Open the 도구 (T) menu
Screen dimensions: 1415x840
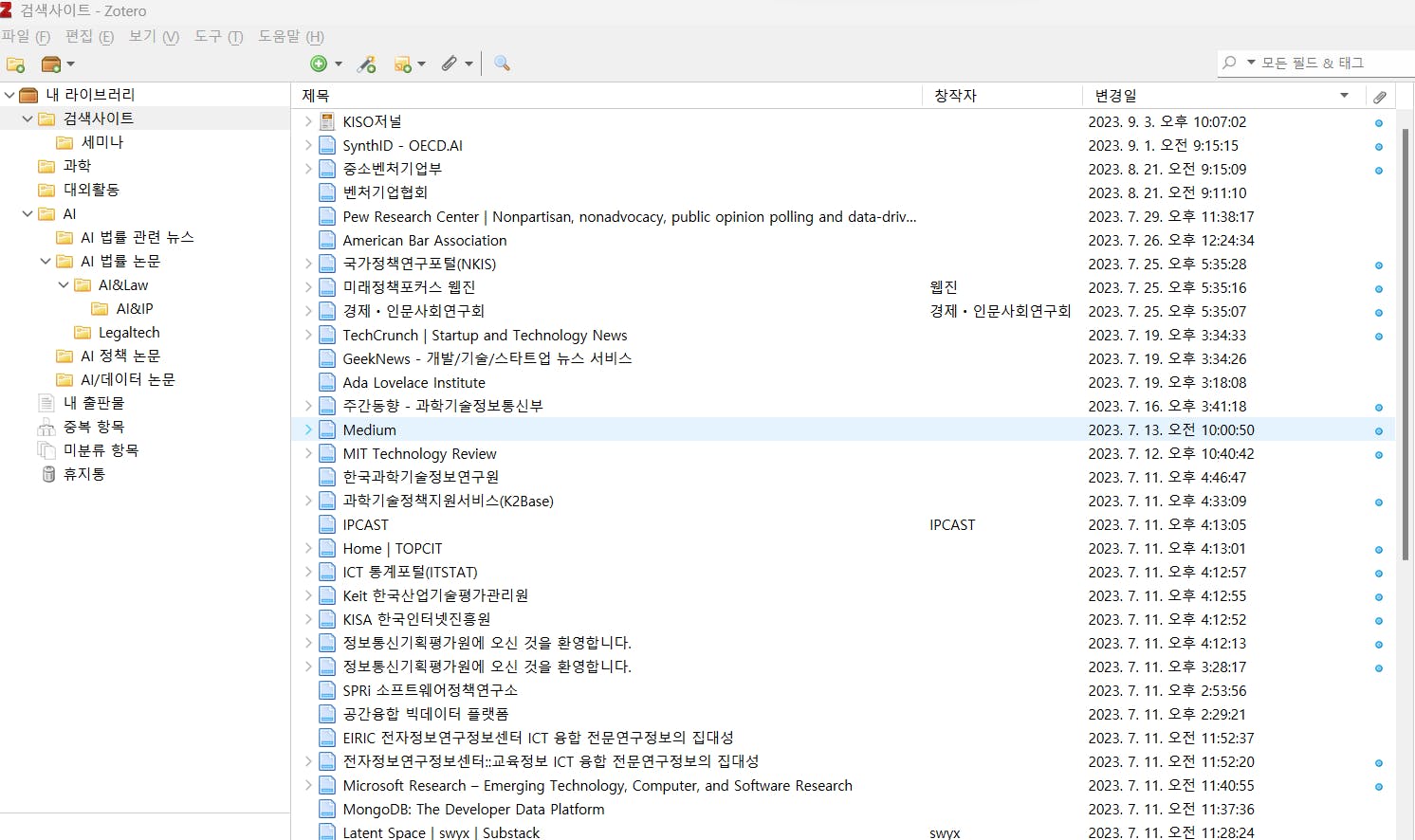coord(218,36)
